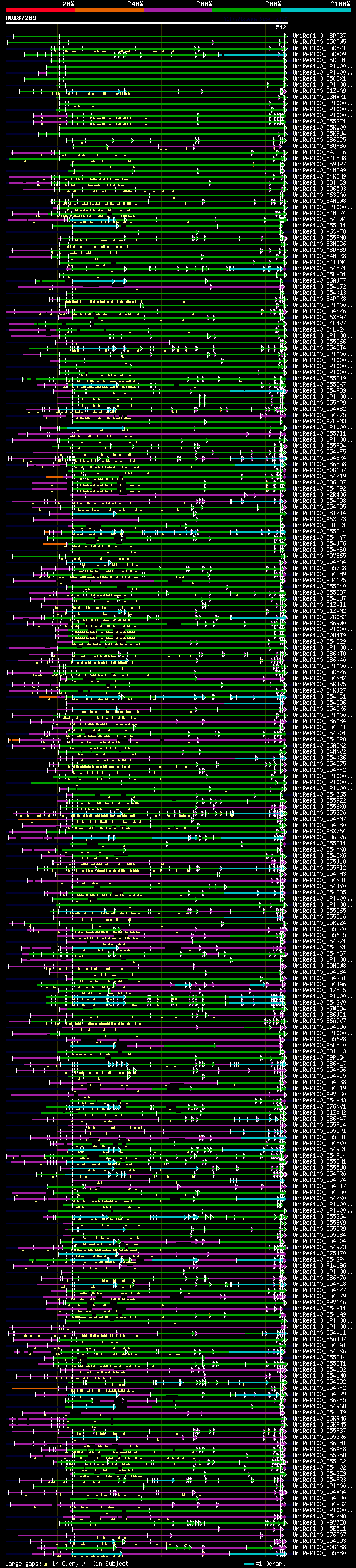Open hit UniRef100_Q8T2T4
Viewport: 356px width, 1568px height.
click(319, 513)
